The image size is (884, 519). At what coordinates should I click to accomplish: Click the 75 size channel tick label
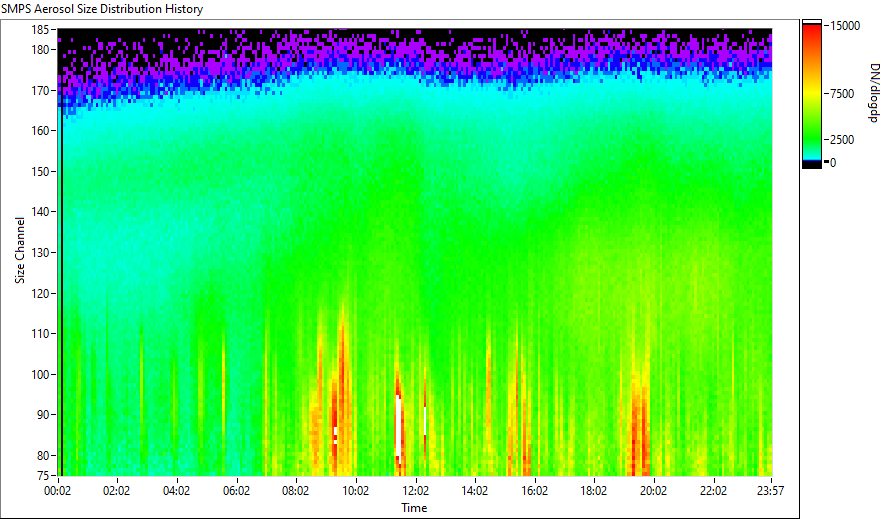click(43, 476)
